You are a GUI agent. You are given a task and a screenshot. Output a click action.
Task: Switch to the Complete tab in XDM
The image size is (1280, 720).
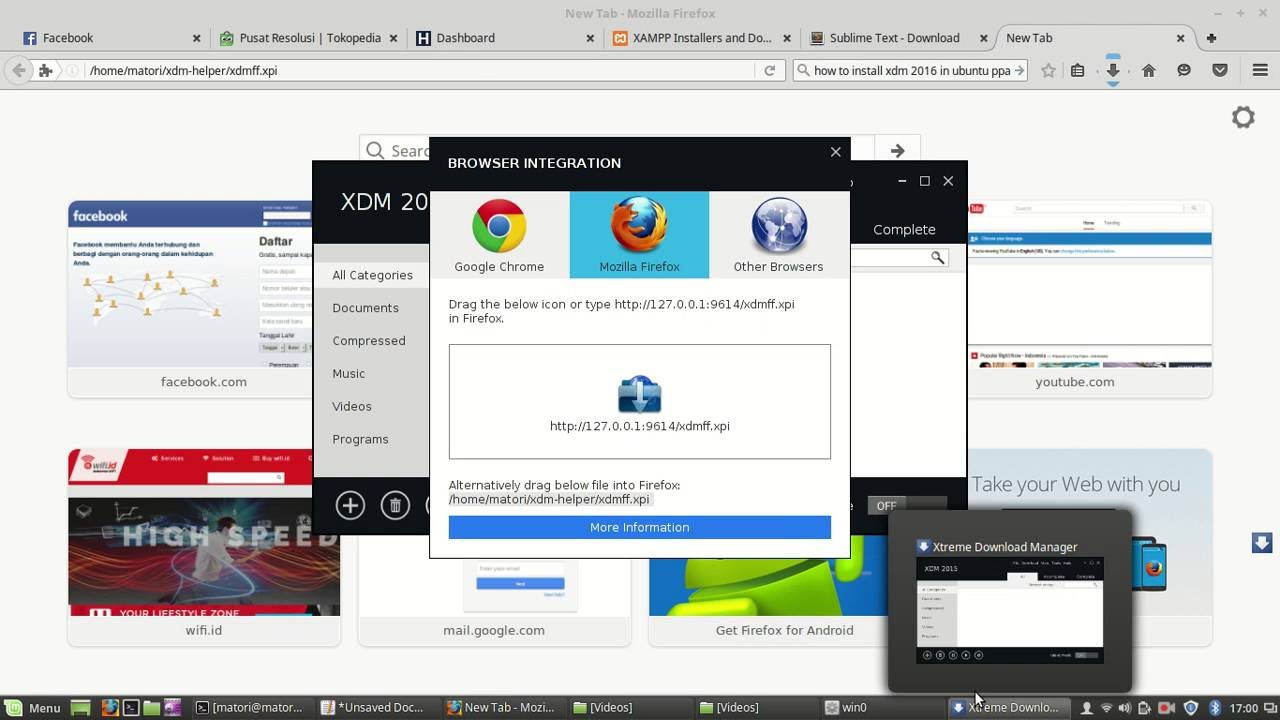(904, 229)
